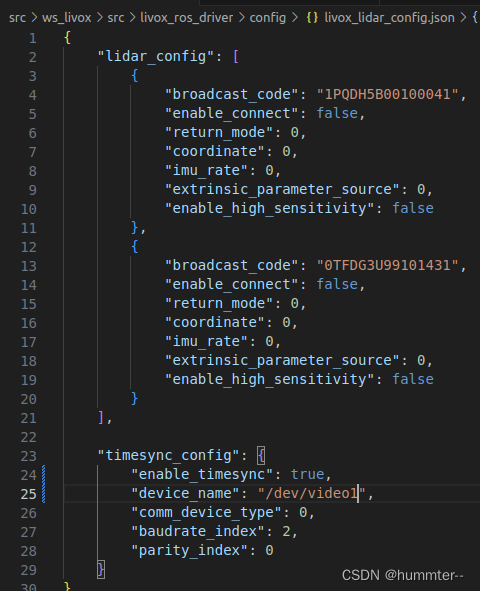The image size is (480, 591).
Task: Click the "comm_device_type" key
Action: (x=206, y=512)
